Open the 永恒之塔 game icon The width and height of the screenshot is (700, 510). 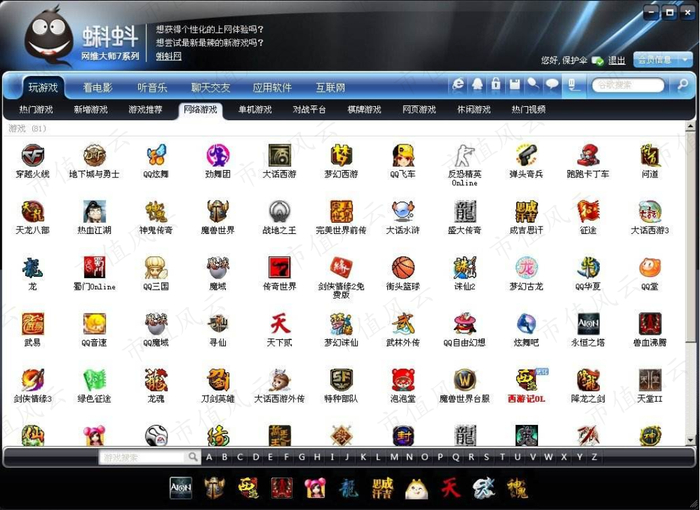click(588, 324)
